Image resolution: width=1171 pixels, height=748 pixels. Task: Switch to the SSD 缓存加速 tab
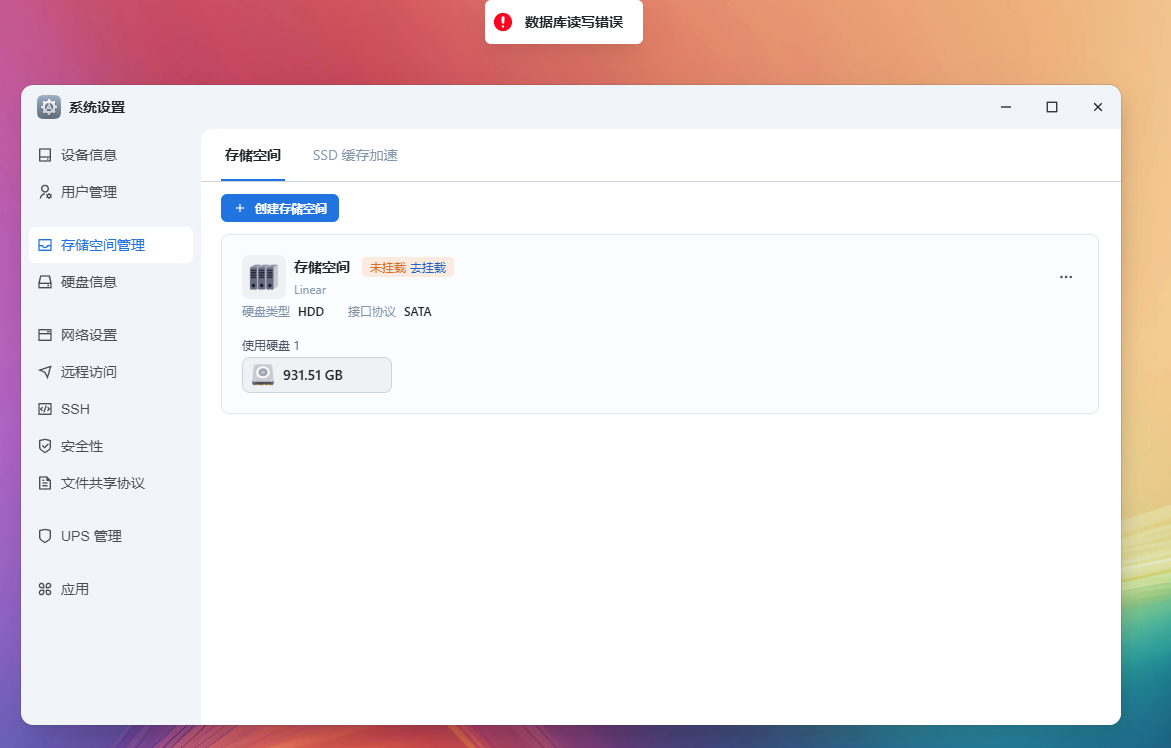pos(355,155)
